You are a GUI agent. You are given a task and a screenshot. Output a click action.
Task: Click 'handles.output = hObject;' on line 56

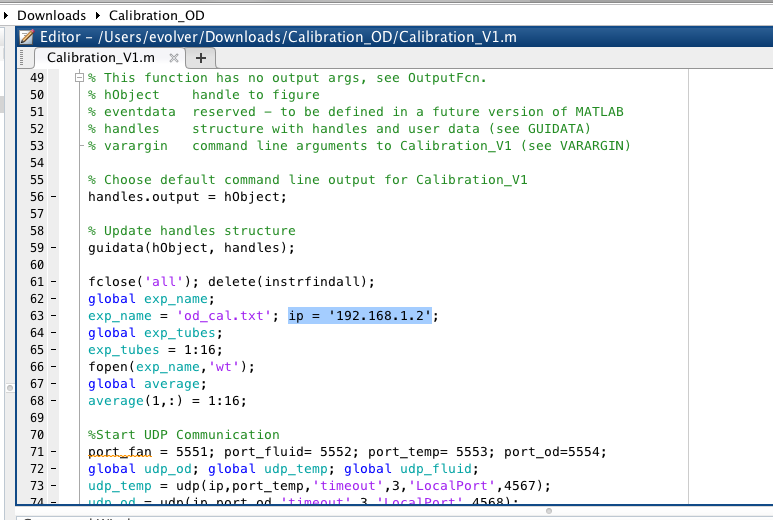click(187, 197)
